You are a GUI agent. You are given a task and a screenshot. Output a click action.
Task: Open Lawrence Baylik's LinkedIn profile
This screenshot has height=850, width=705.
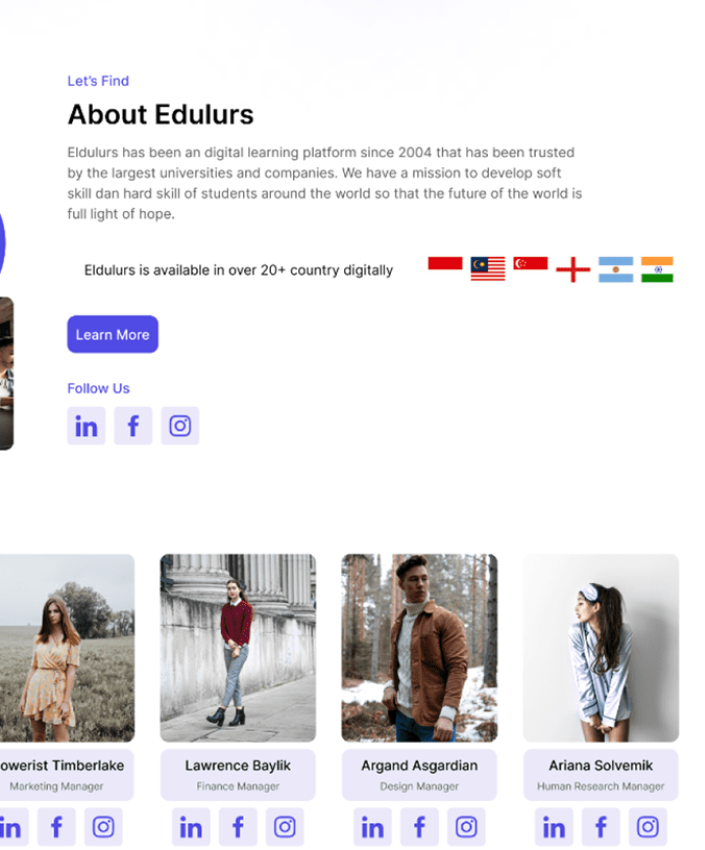191,827
